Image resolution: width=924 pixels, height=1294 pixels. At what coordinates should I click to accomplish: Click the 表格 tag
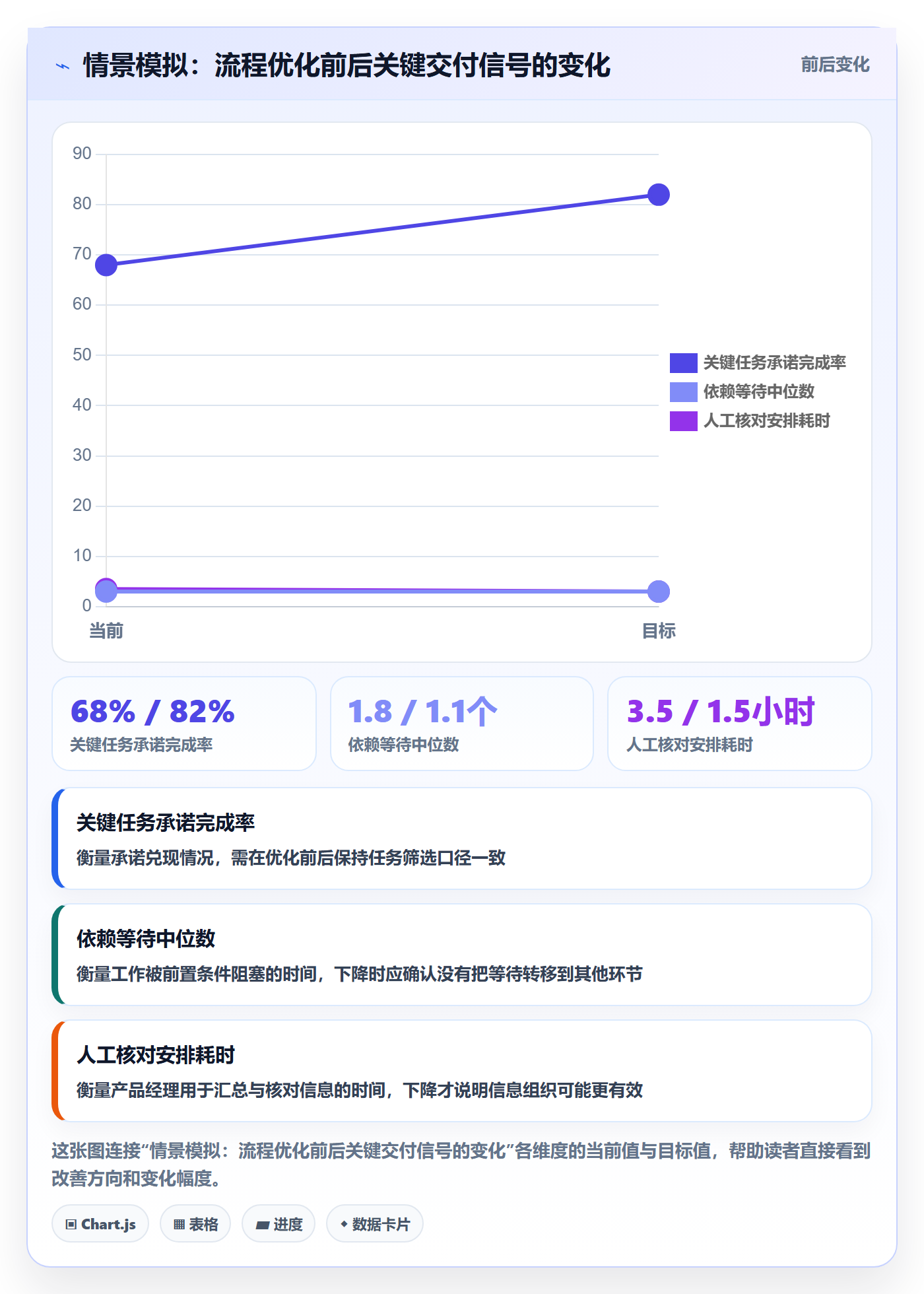(x=195, y=1224)
